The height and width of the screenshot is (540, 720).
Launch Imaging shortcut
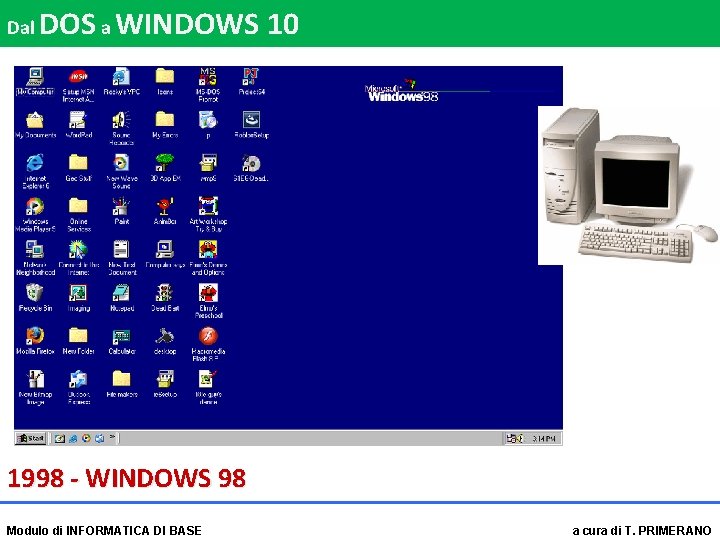[x=79, y=298]
